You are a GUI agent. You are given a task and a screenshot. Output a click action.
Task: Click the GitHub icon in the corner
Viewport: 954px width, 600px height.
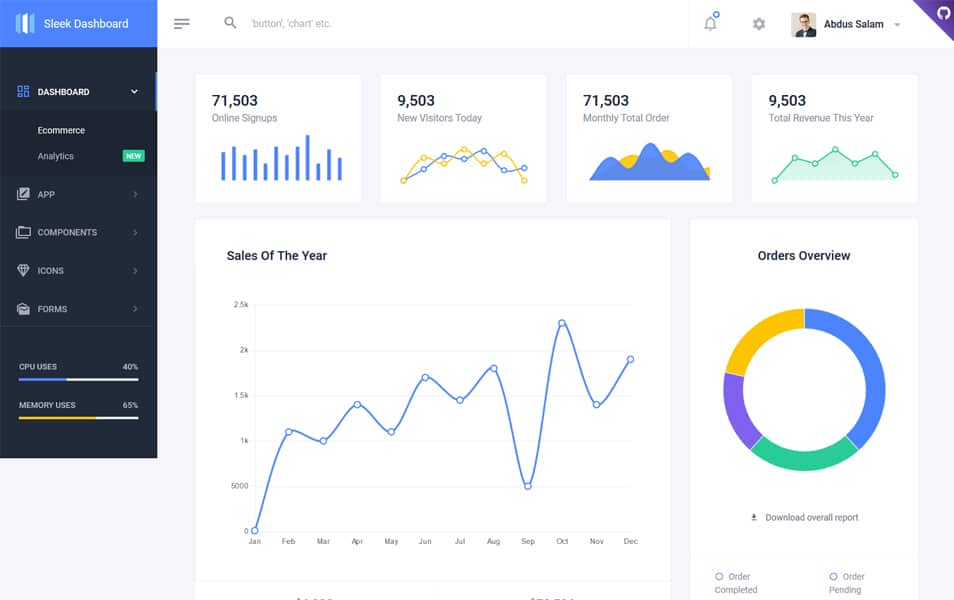pos(941,13)
